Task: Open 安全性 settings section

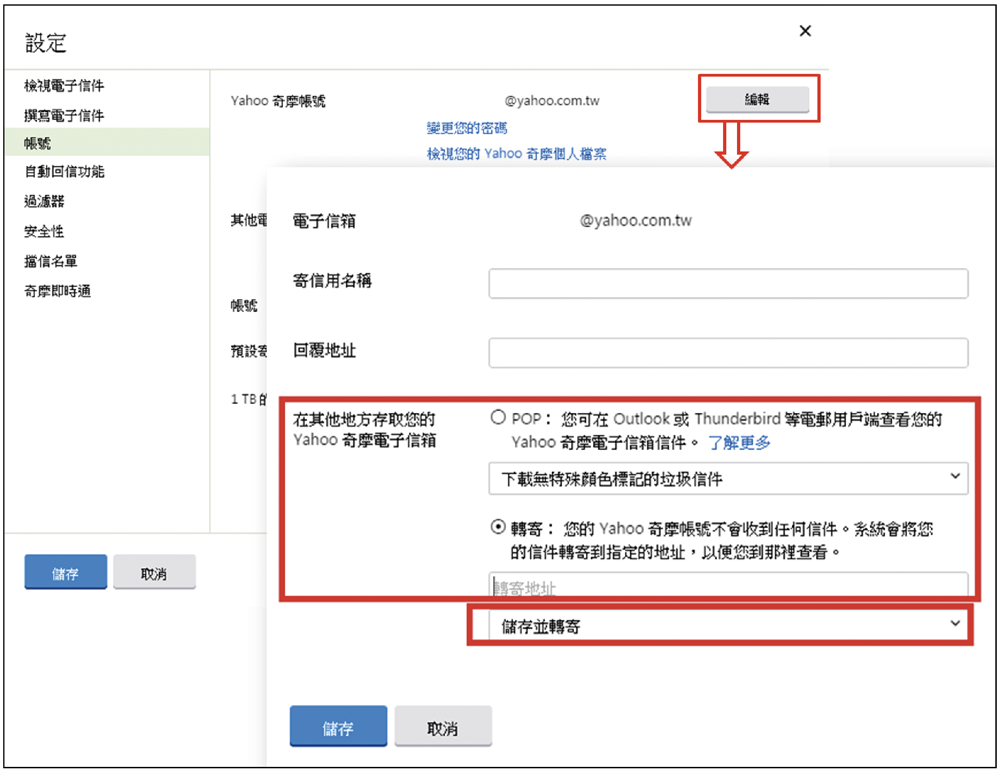Action: 43,231
